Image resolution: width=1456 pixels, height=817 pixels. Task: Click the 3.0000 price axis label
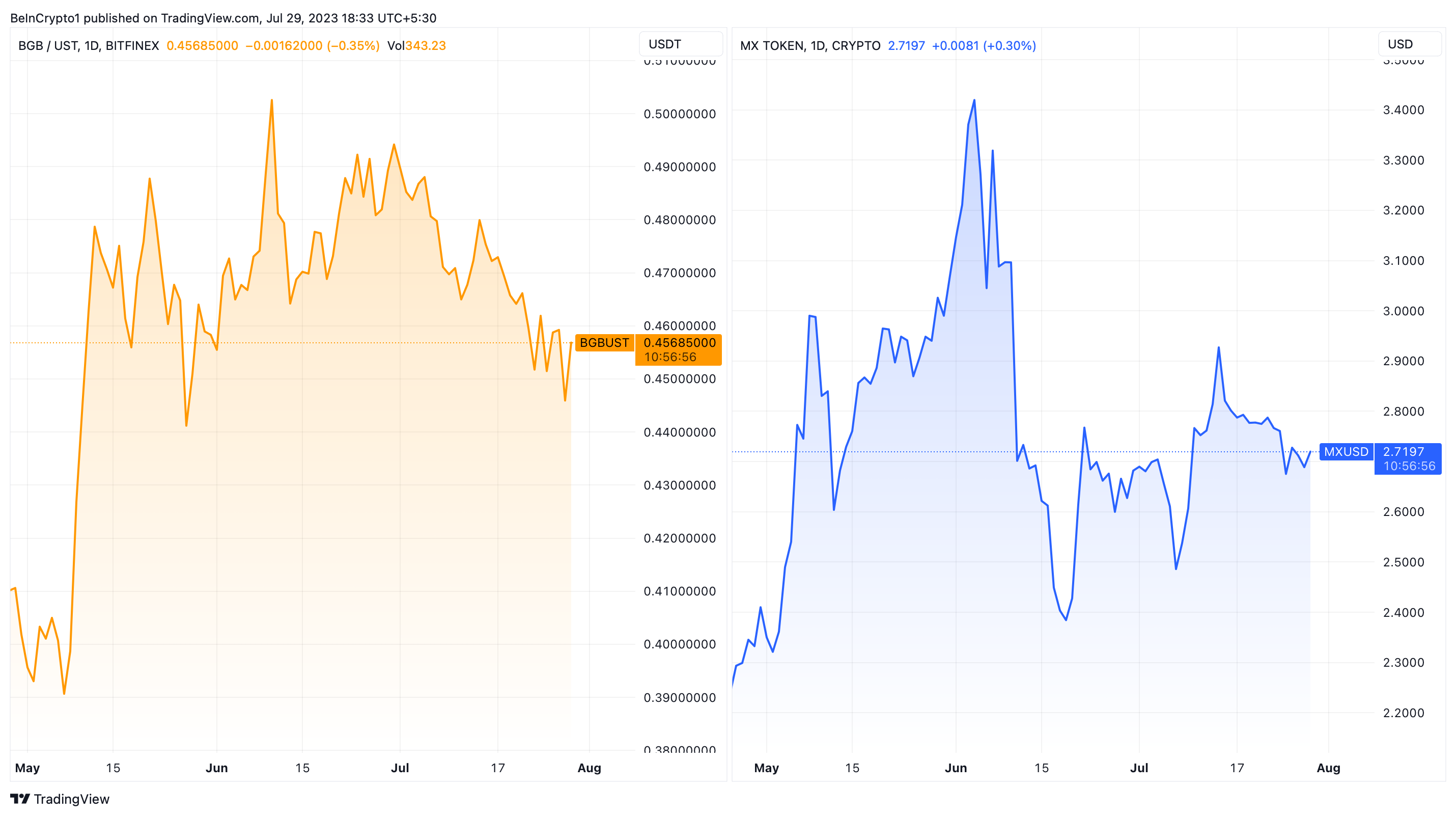coord(1403,311)
